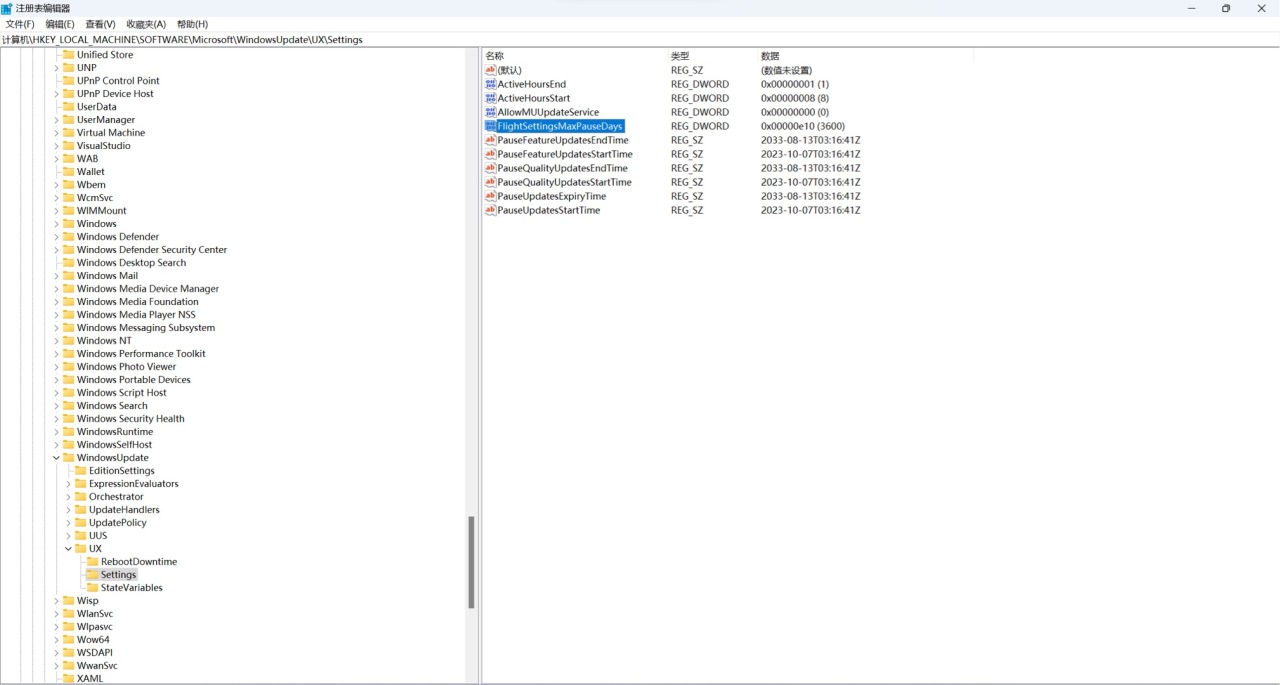The image size is (1280, 685).
Task: Select the WindowsSelfHost key
Action: pyautogui.click(x=114, y=445)
